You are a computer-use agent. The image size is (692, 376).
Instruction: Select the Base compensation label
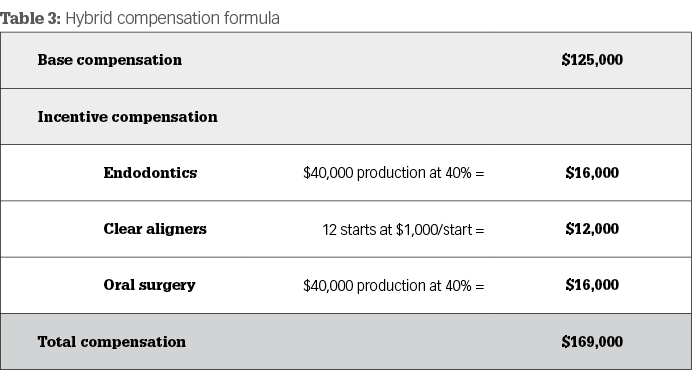pos(109,60)
